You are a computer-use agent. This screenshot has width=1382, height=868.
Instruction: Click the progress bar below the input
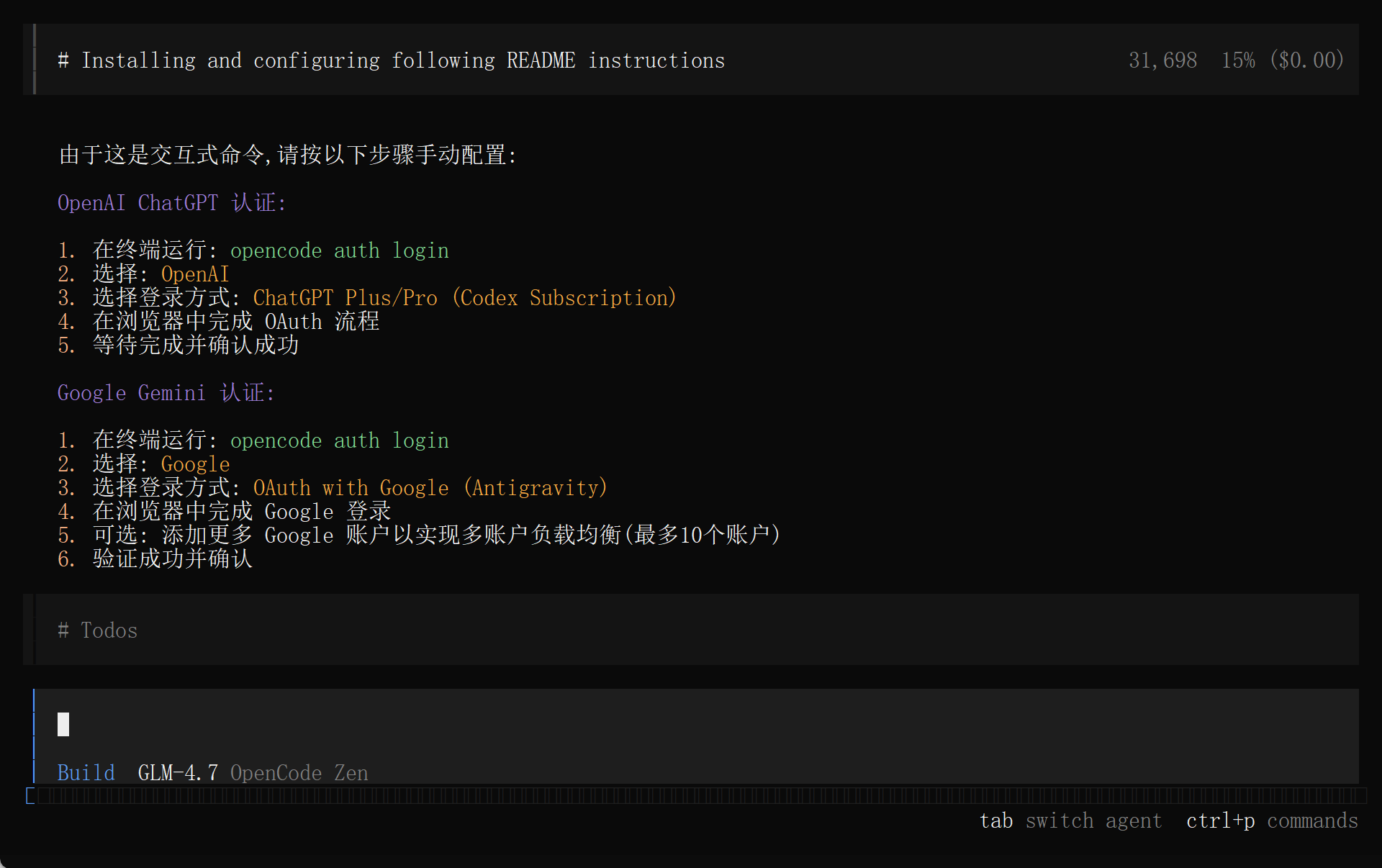point(698,795)
